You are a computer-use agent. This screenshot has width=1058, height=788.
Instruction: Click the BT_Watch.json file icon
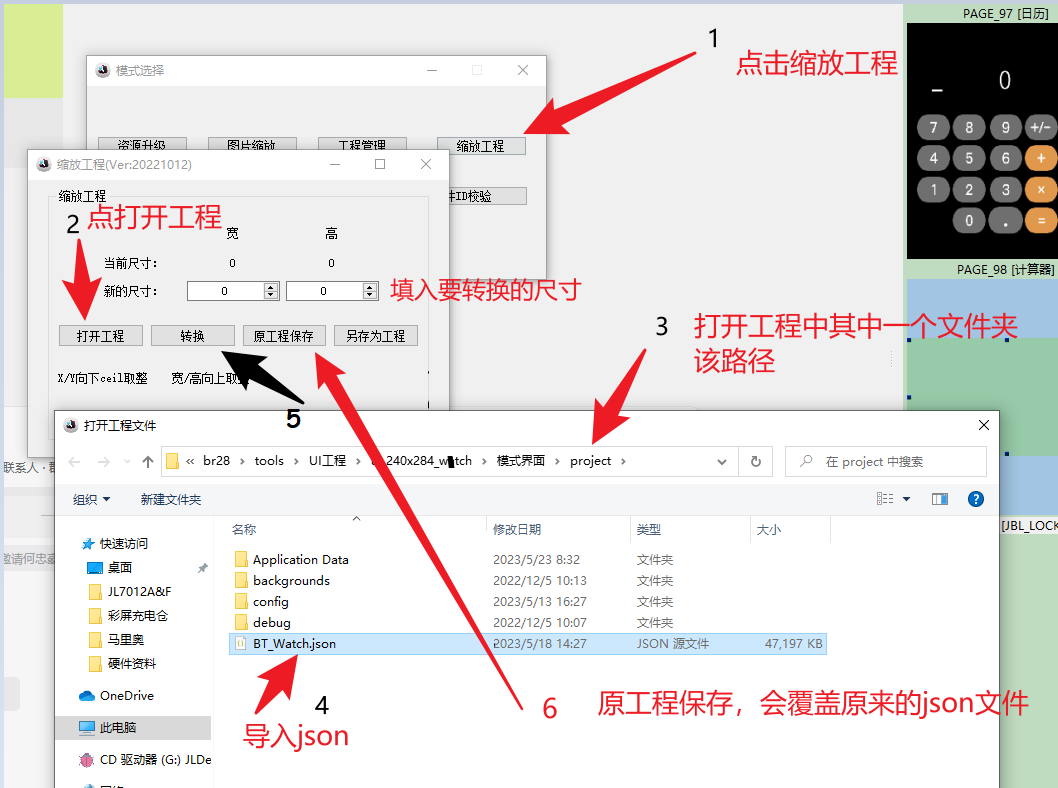(x=241, y=644)
